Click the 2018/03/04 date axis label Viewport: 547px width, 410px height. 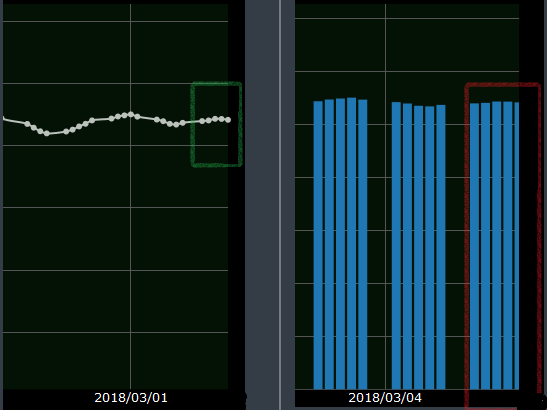point(385,397)
